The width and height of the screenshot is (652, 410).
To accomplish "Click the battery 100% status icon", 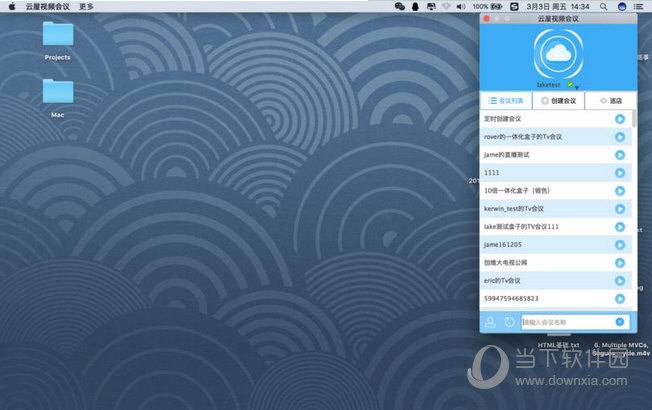I will coord(488,6).
